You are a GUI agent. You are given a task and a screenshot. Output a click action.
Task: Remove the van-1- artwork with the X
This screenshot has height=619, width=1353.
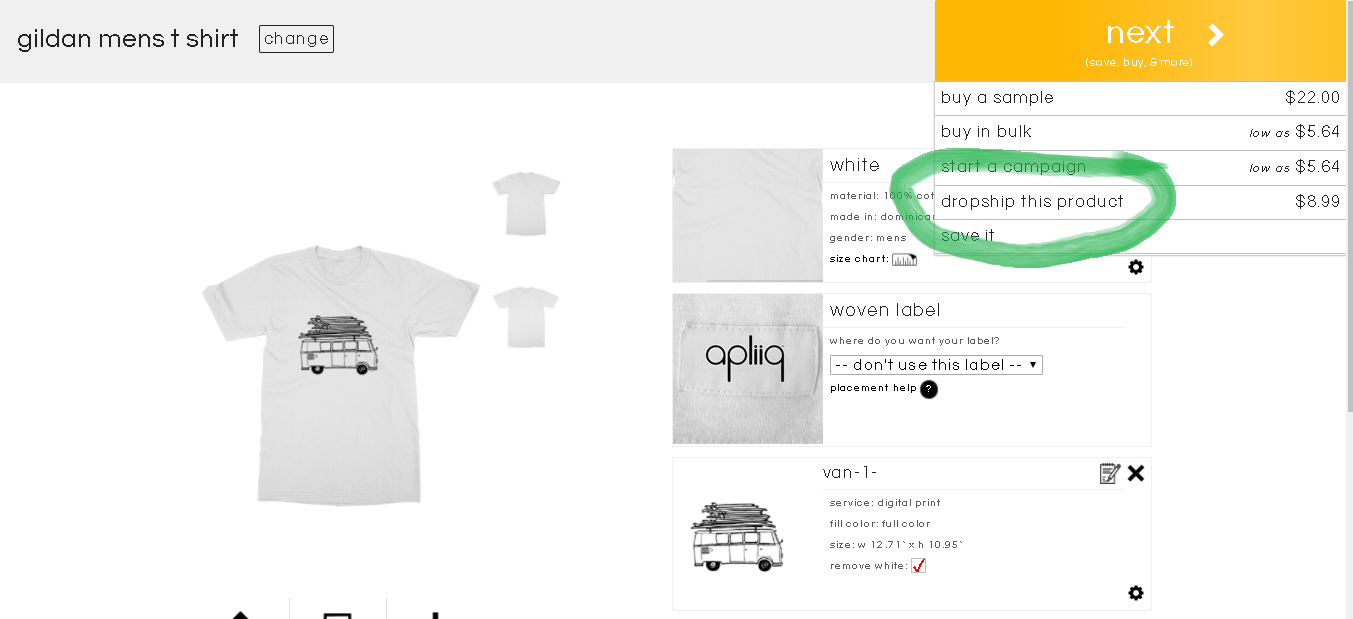[x=1136, y=473]
